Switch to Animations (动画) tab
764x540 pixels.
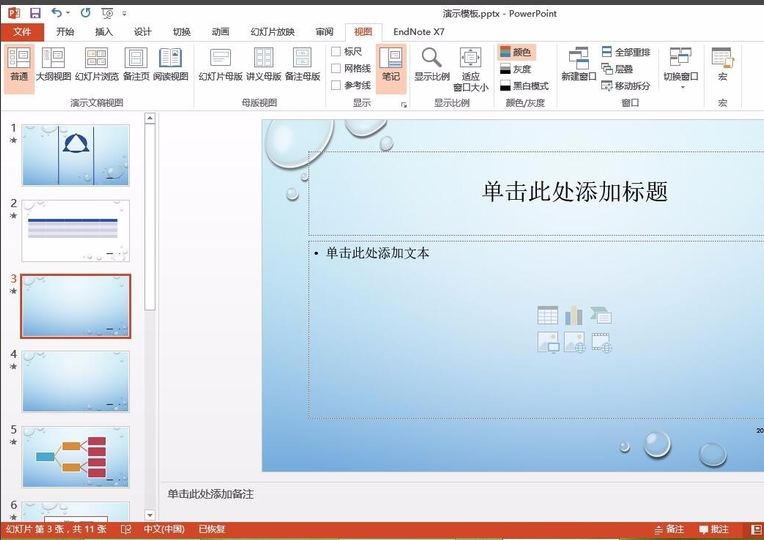220,32
